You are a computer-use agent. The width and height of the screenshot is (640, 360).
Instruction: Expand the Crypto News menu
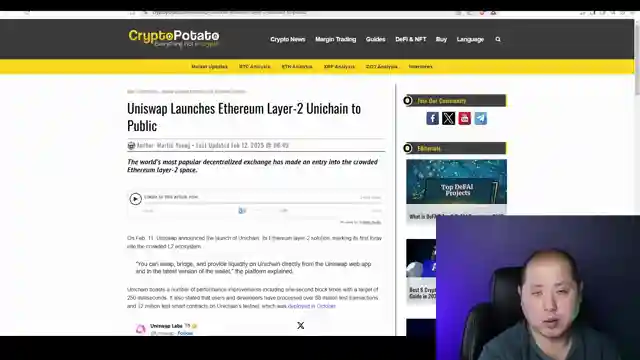(x=288, y=39)
